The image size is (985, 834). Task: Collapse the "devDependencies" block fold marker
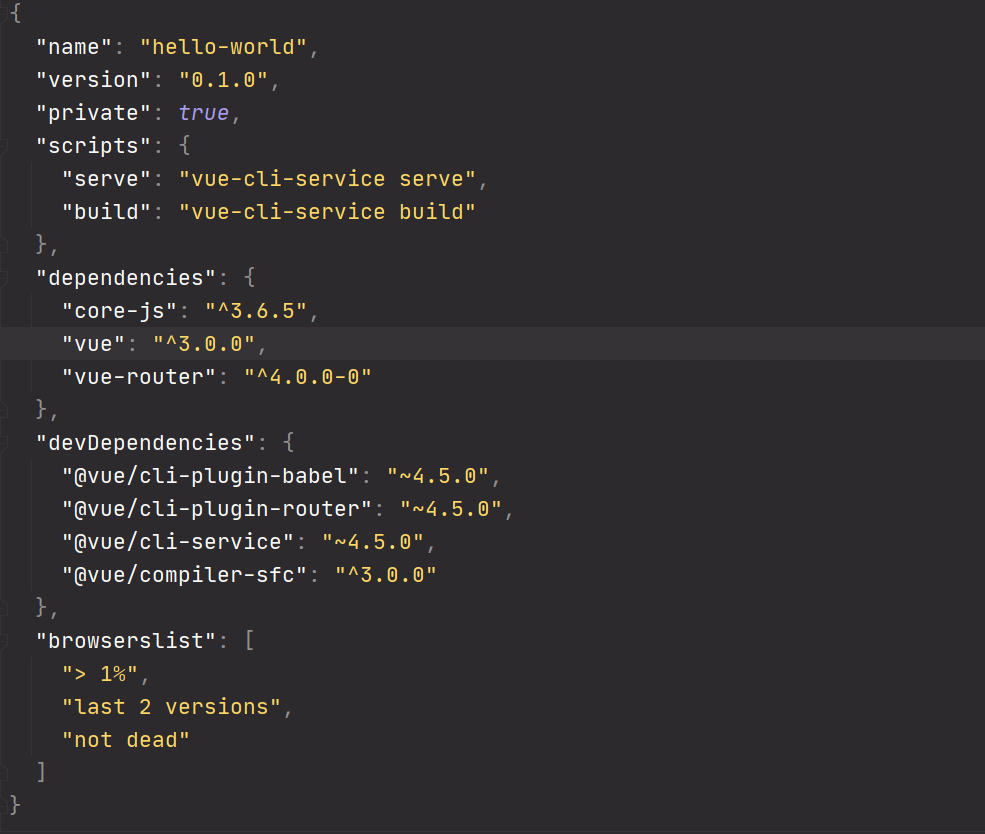(3, 443)
